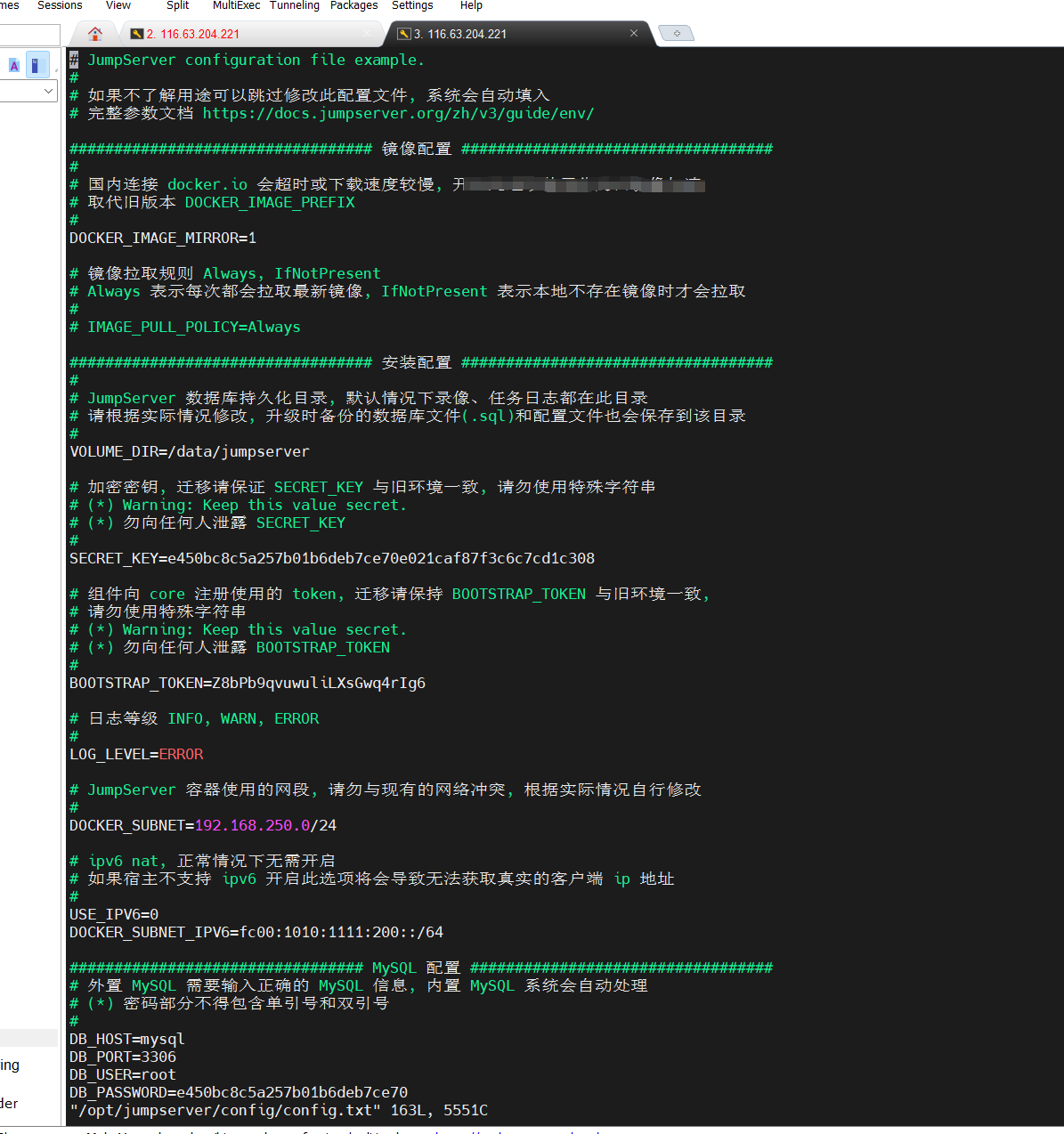Viewport: 1064px width, 1134px height.
Task: Click the USE_IPV6=0 line
Action: click(x=114, y=914)
